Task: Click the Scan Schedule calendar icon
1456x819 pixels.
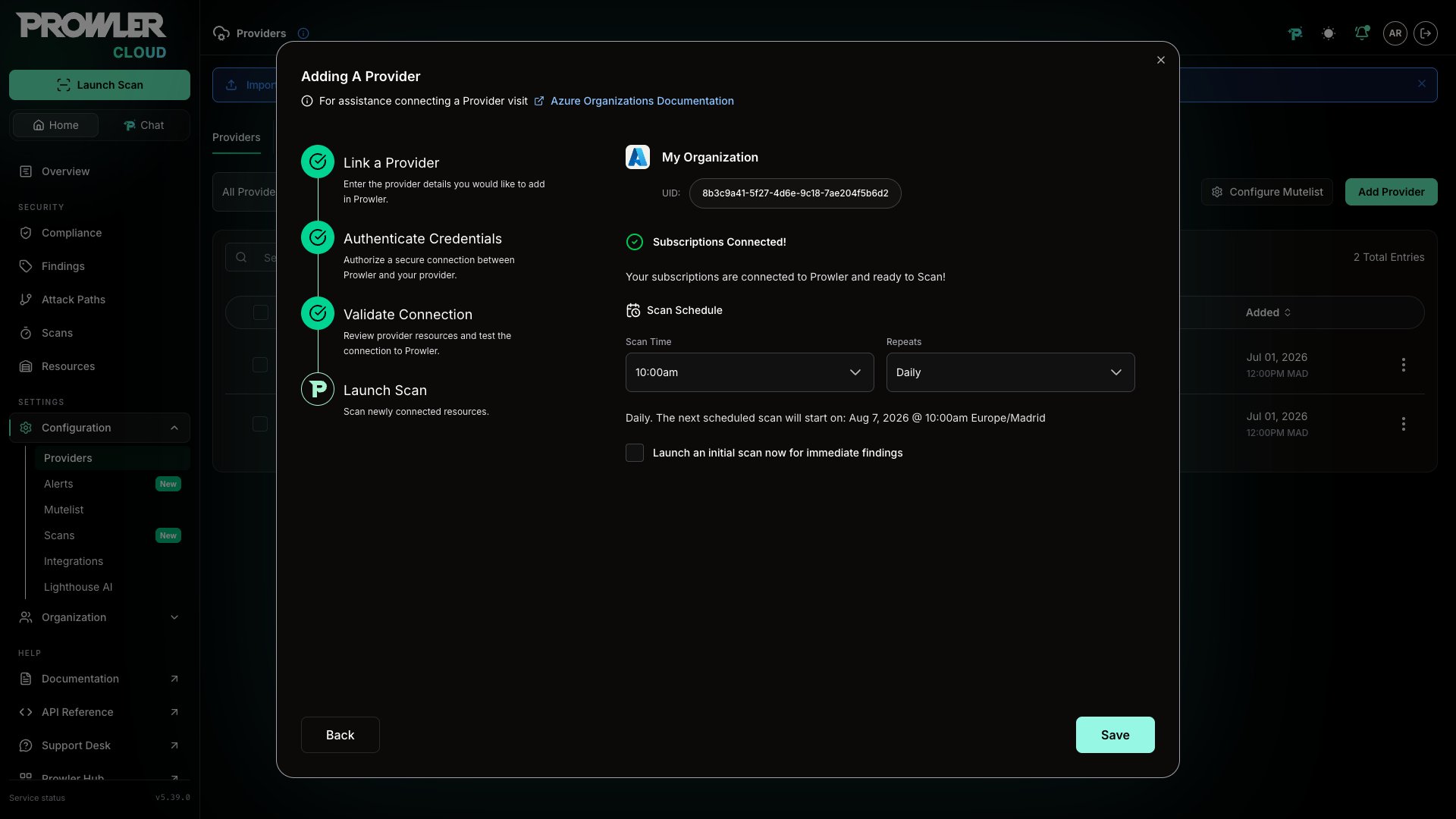Action: (x=633, y=310)
